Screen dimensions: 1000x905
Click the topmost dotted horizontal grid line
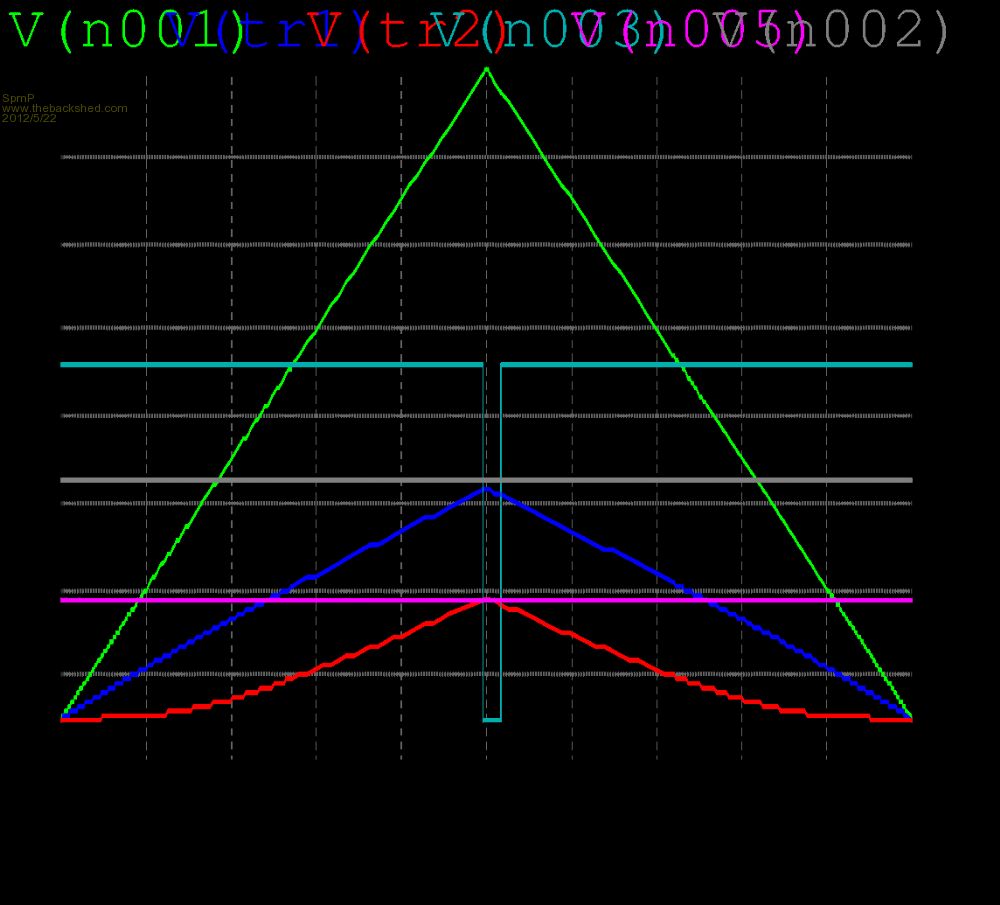click(300, 157)
